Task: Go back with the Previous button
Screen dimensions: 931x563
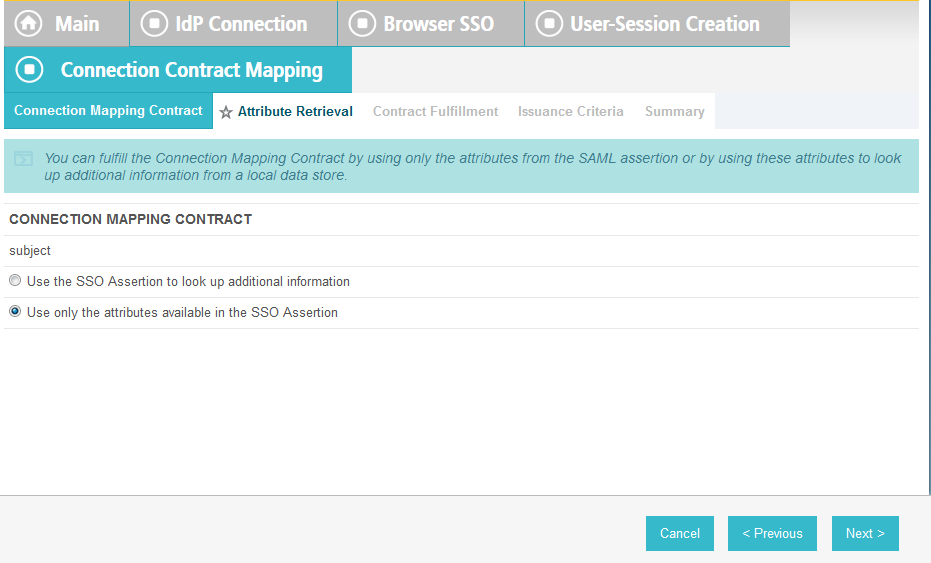Action: 772,533
